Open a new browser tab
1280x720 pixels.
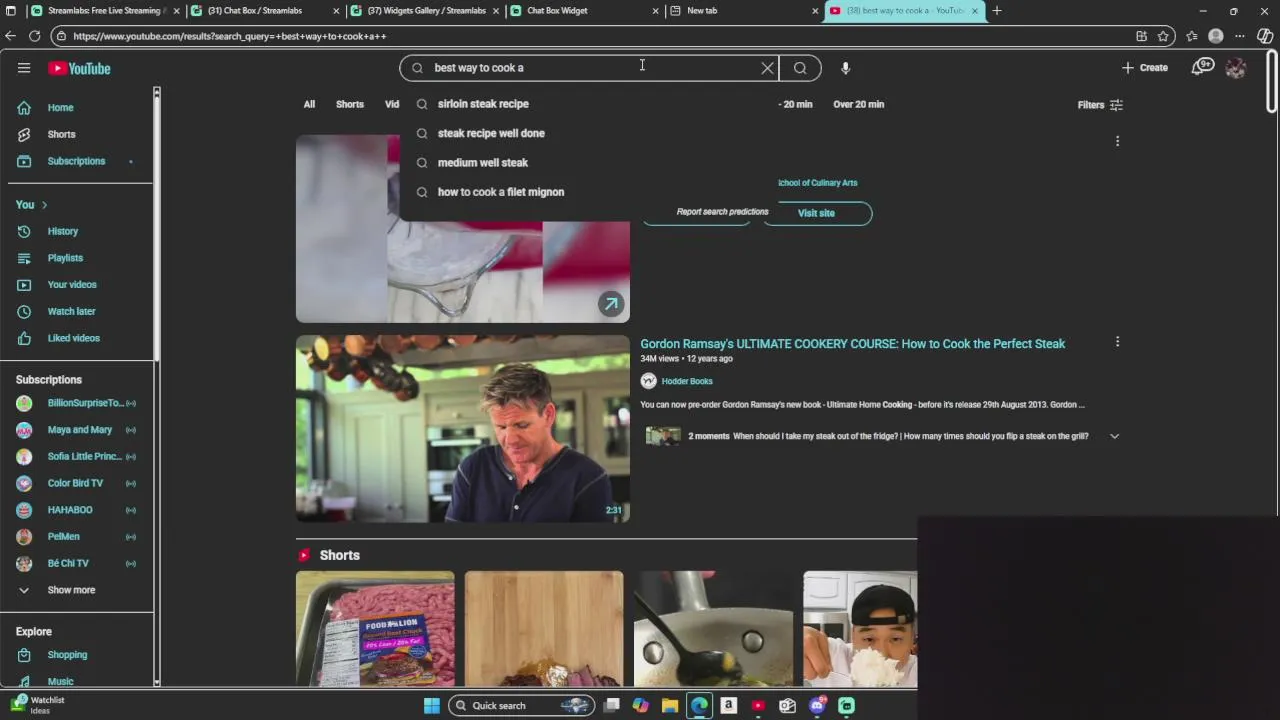[997, 11]
